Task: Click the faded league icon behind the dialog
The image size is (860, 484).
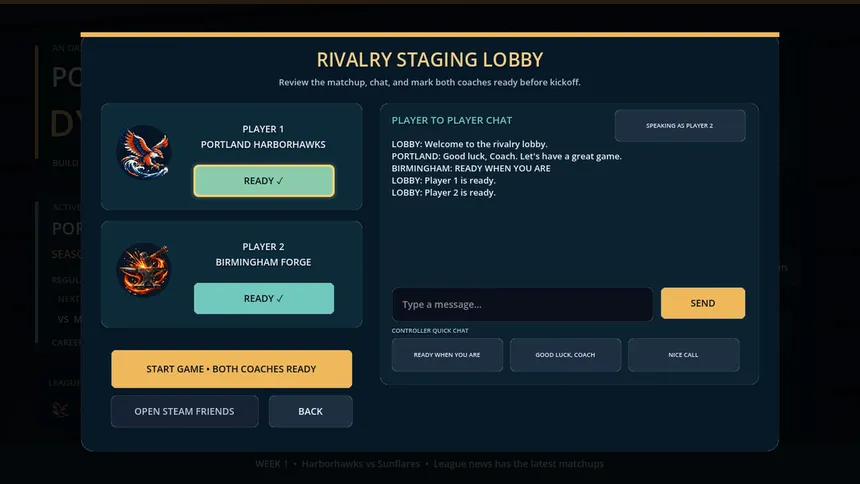Action: (60, 408)
